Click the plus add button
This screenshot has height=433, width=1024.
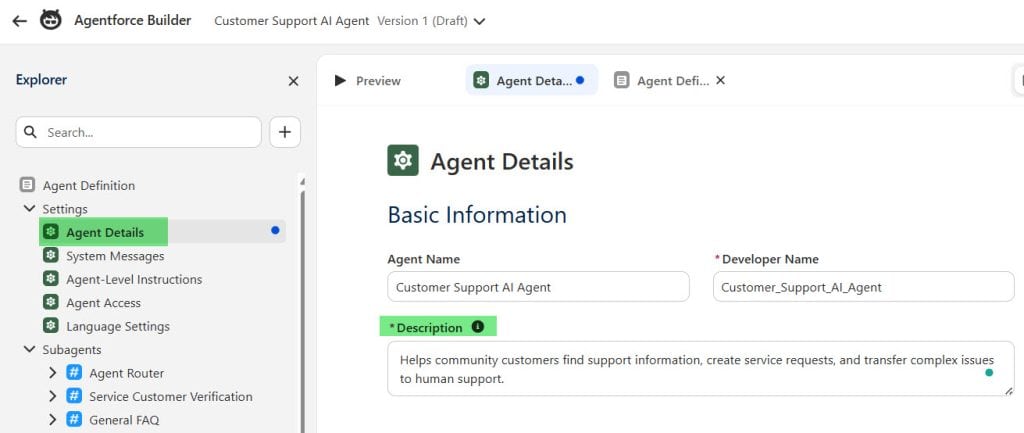pos(285,132)
